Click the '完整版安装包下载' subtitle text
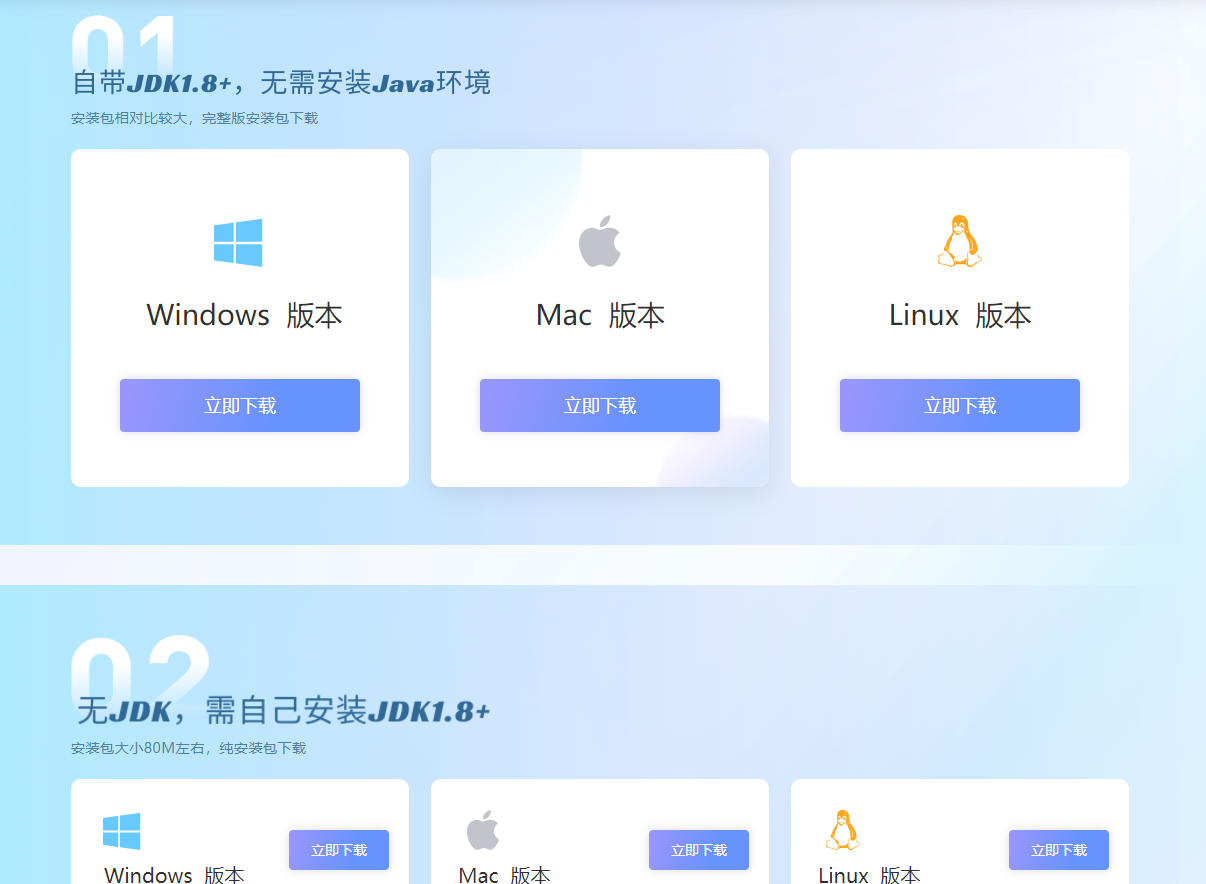The image size is (1206, 884). (x=260, y=118)
